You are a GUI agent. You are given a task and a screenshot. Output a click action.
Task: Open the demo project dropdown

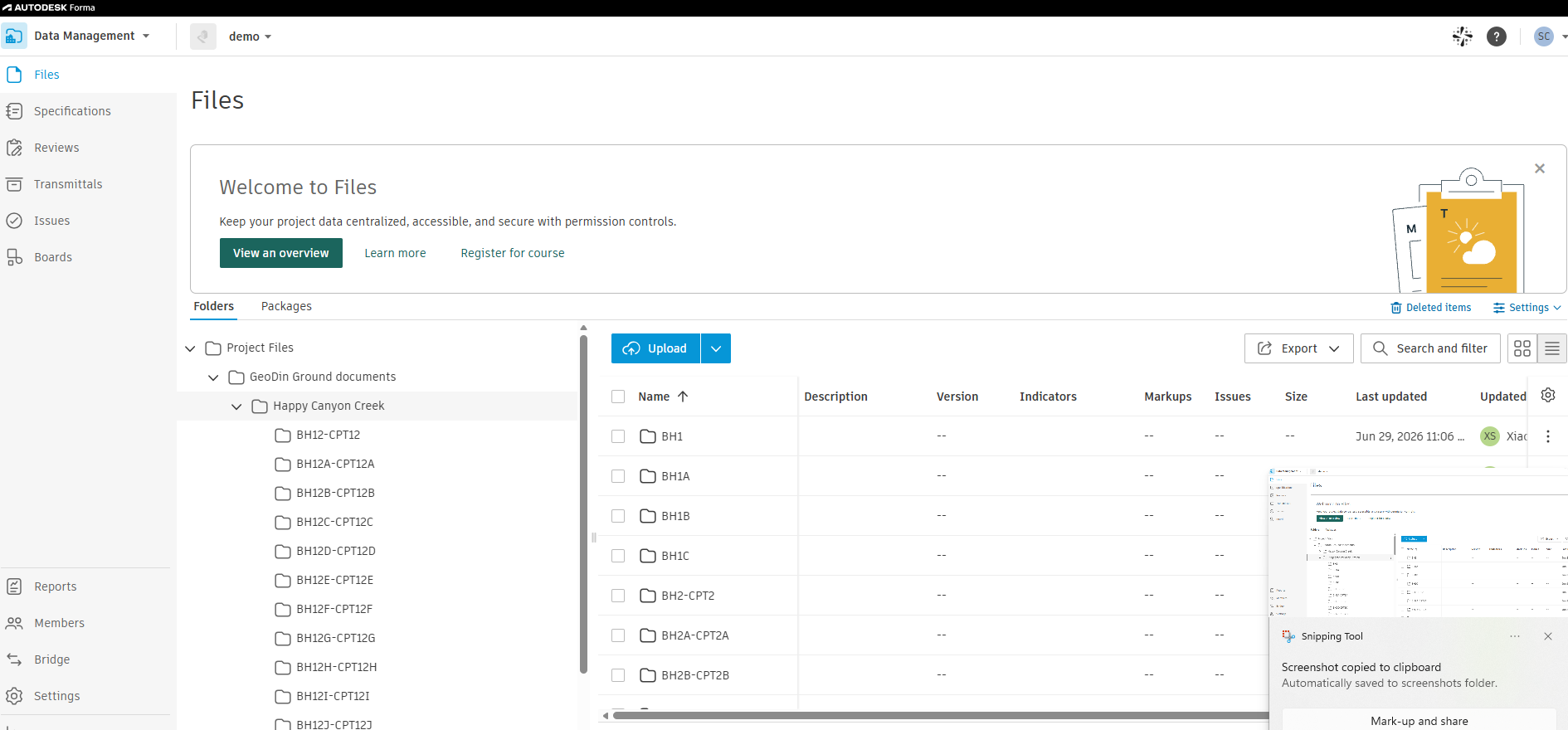250,36
